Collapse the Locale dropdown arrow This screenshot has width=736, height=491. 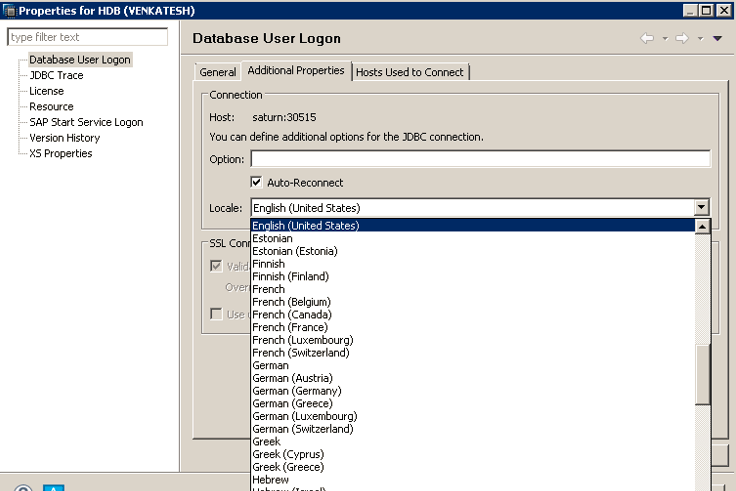click(702, 208)
